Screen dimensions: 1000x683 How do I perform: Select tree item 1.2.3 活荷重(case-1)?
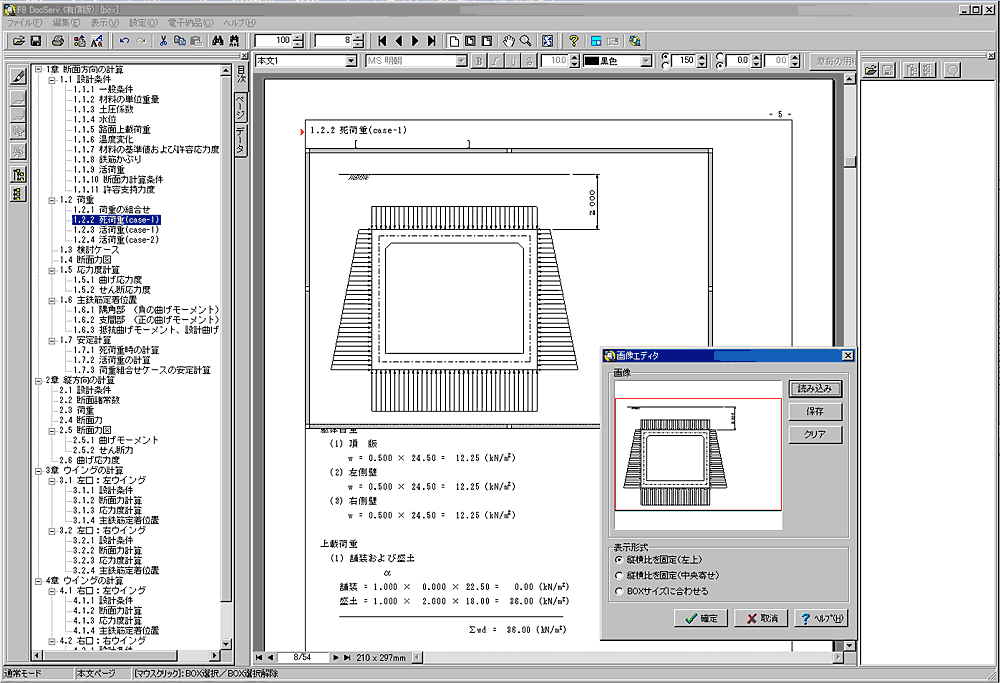(x=115, y=230)
